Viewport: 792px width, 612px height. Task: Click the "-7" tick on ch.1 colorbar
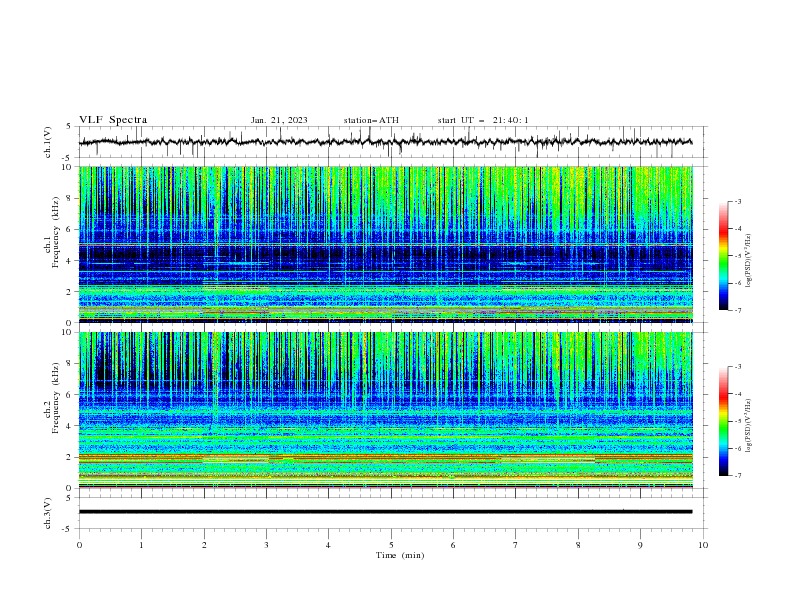click(737, 310)
